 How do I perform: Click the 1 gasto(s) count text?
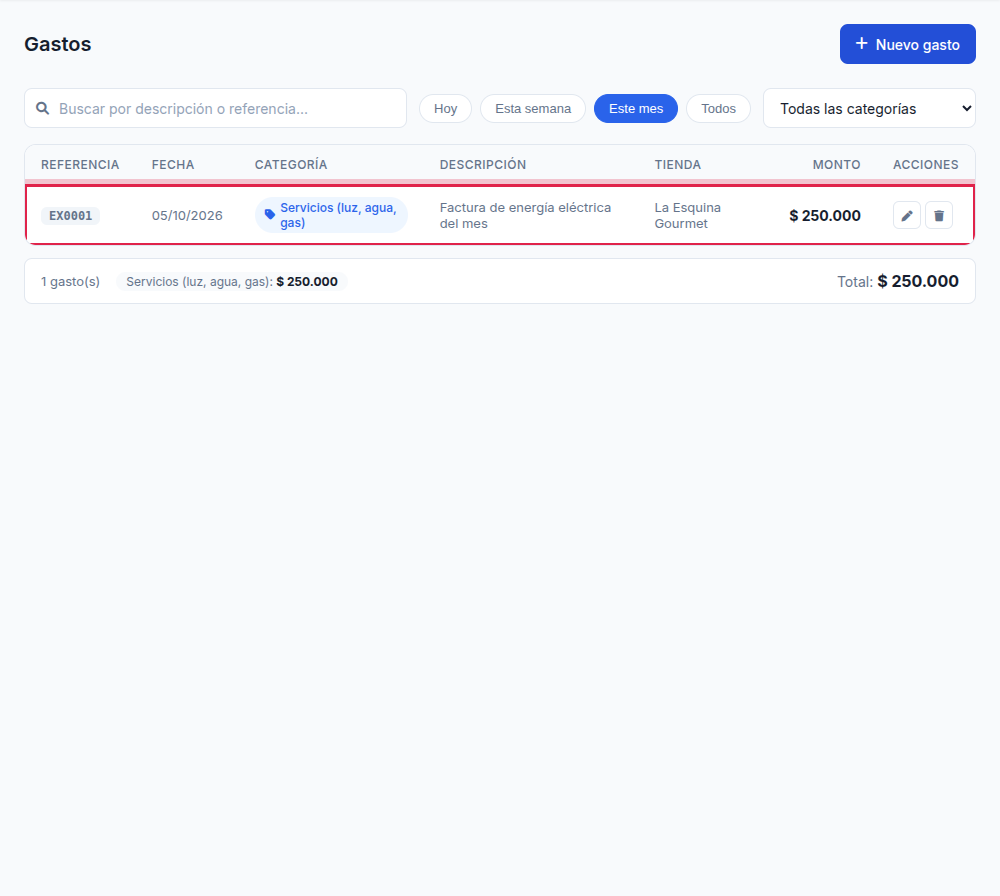click(71, 281)
